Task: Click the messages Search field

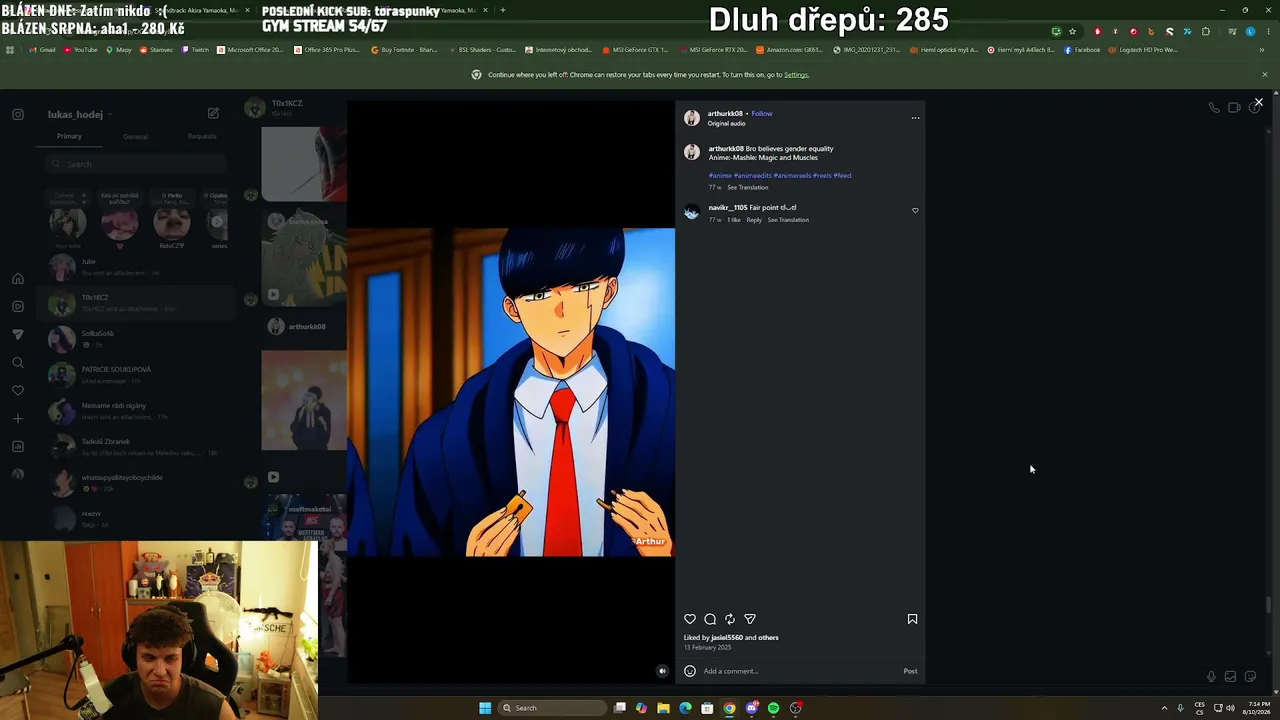Action: 136,164
